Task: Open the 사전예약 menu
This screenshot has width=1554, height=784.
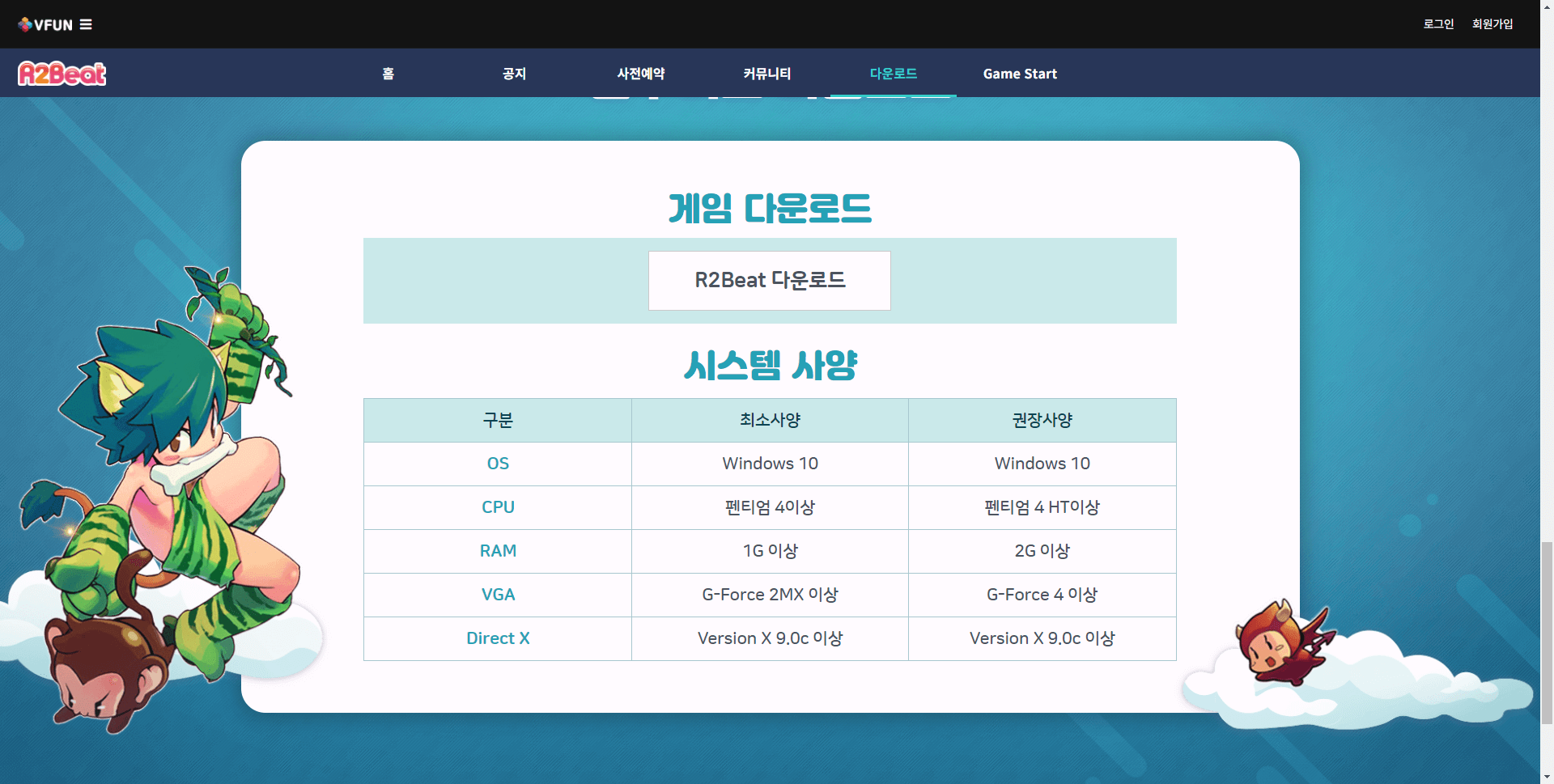Action: (x=641, y=74)
